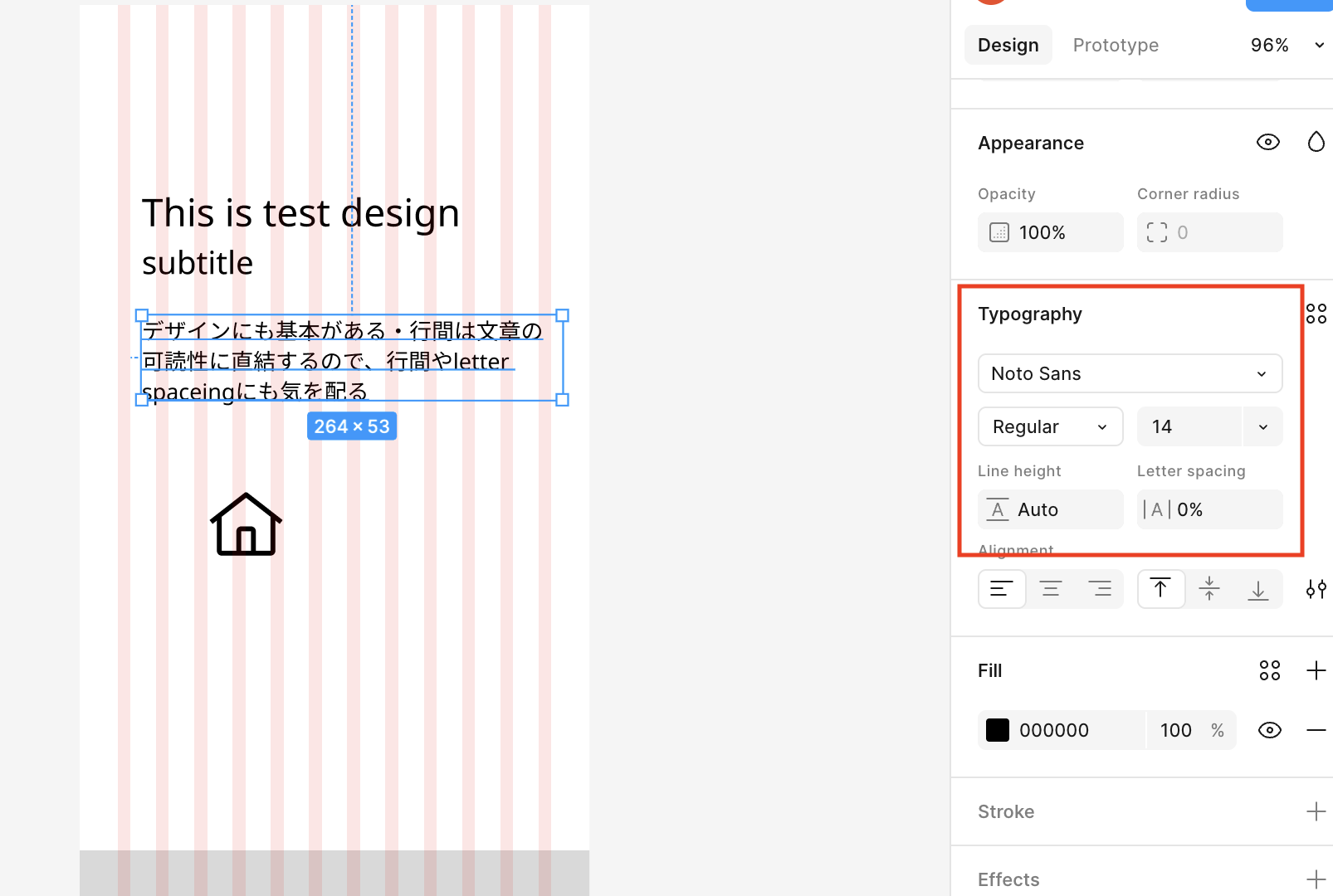Open type settings sliders icon
The width and height of the screenshot is (1333, 896).
1316,589
